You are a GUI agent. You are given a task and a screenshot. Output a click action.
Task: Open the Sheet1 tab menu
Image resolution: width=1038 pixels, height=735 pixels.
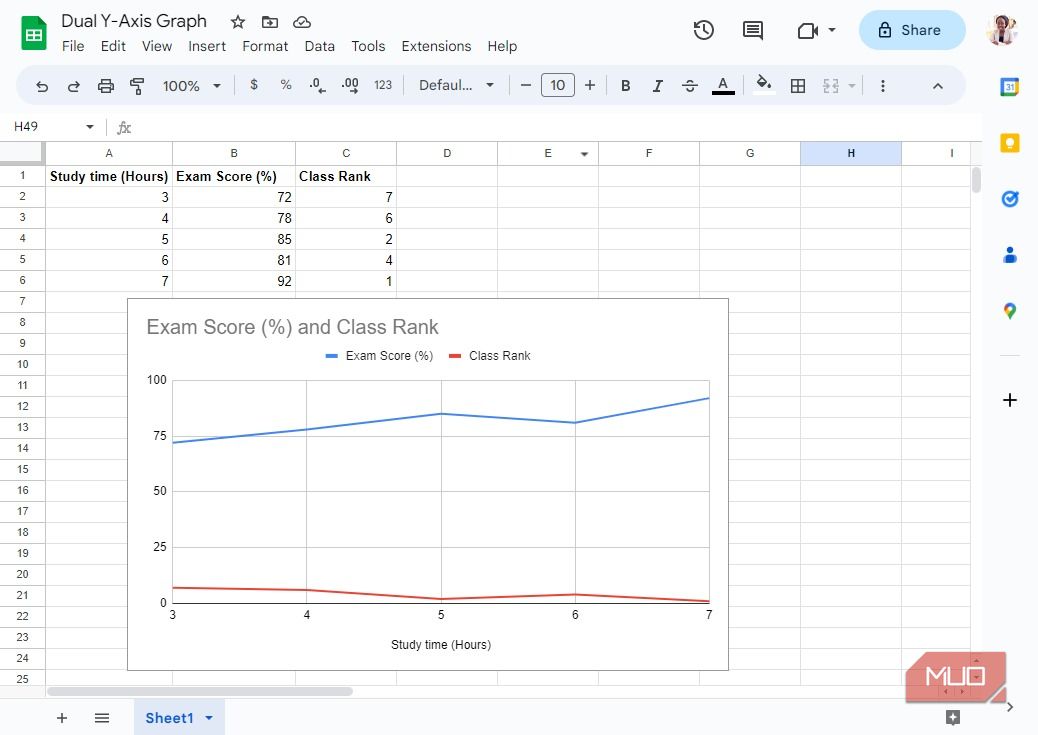[209, 717]
